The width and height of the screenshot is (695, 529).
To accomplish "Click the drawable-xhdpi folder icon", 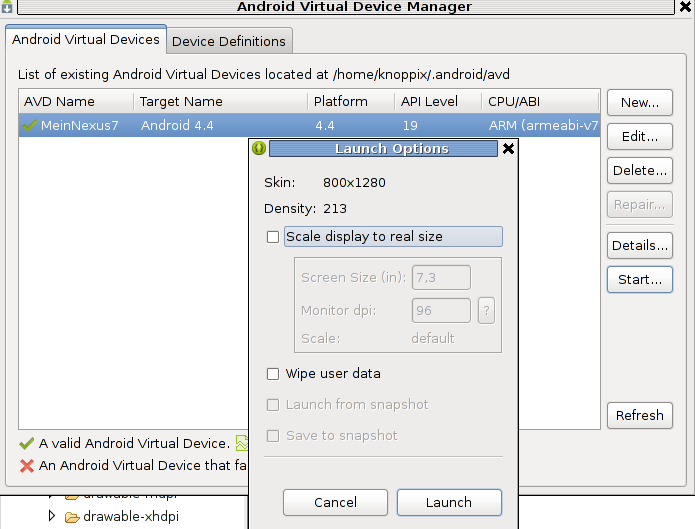I will coord(72,517).
